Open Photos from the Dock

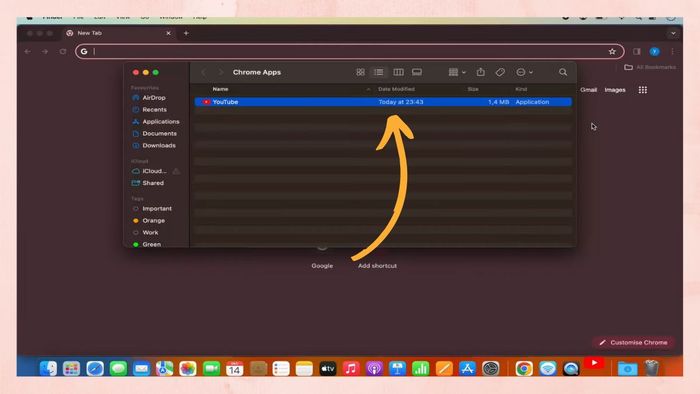188,369
